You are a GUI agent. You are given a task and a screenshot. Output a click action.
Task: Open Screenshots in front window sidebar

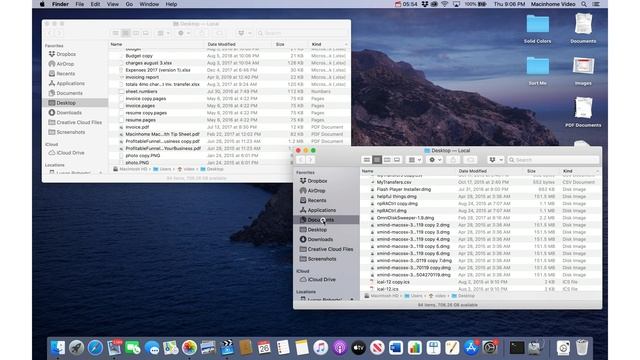click(x=322, y=259)
